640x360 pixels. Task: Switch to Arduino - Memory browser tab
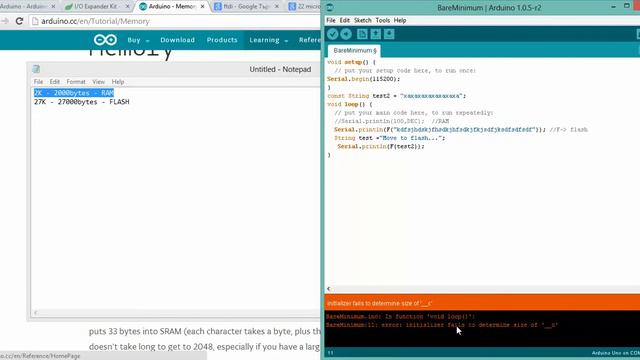coord(171,7)
